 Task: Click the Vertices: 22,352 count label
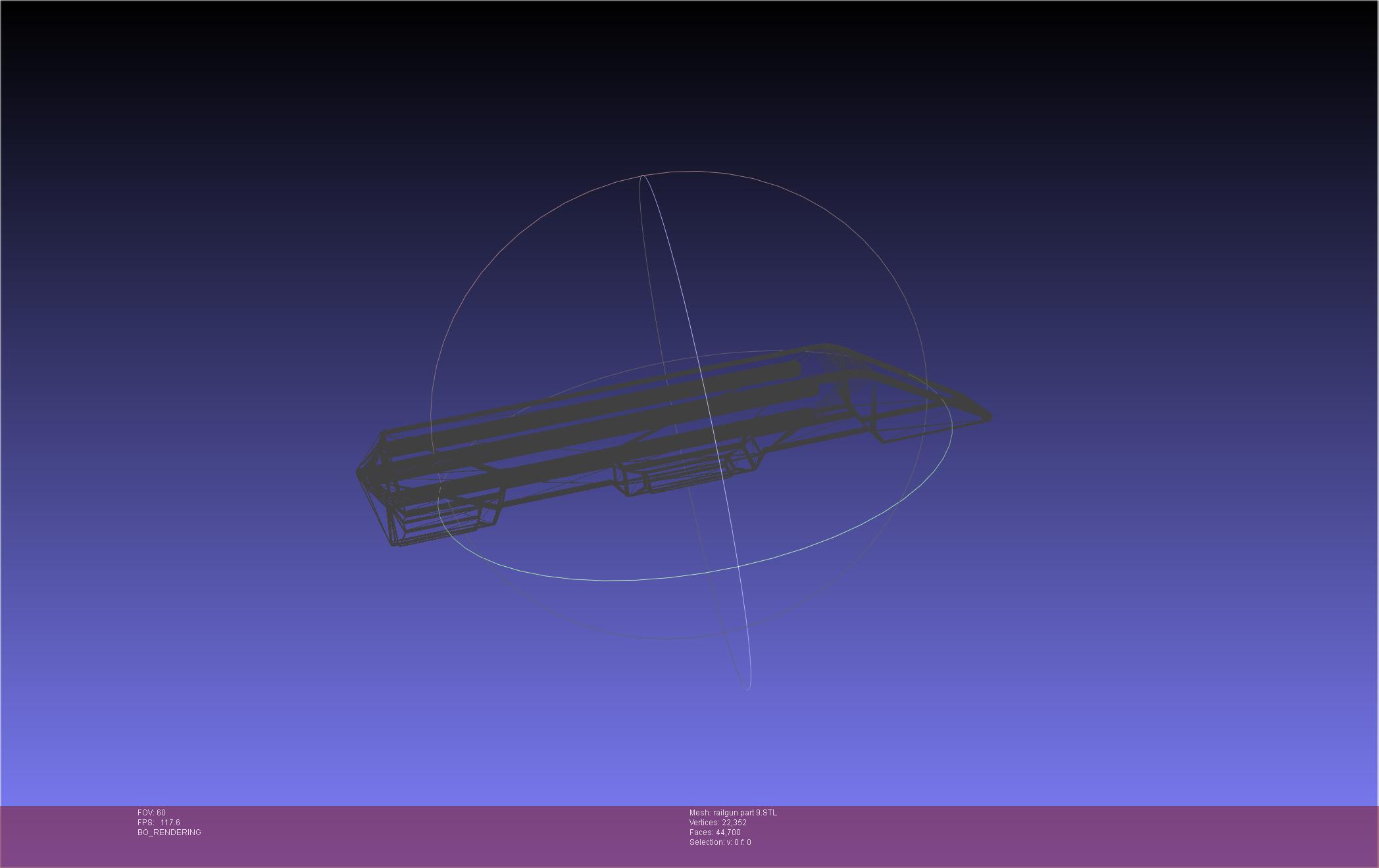[718, 823]
